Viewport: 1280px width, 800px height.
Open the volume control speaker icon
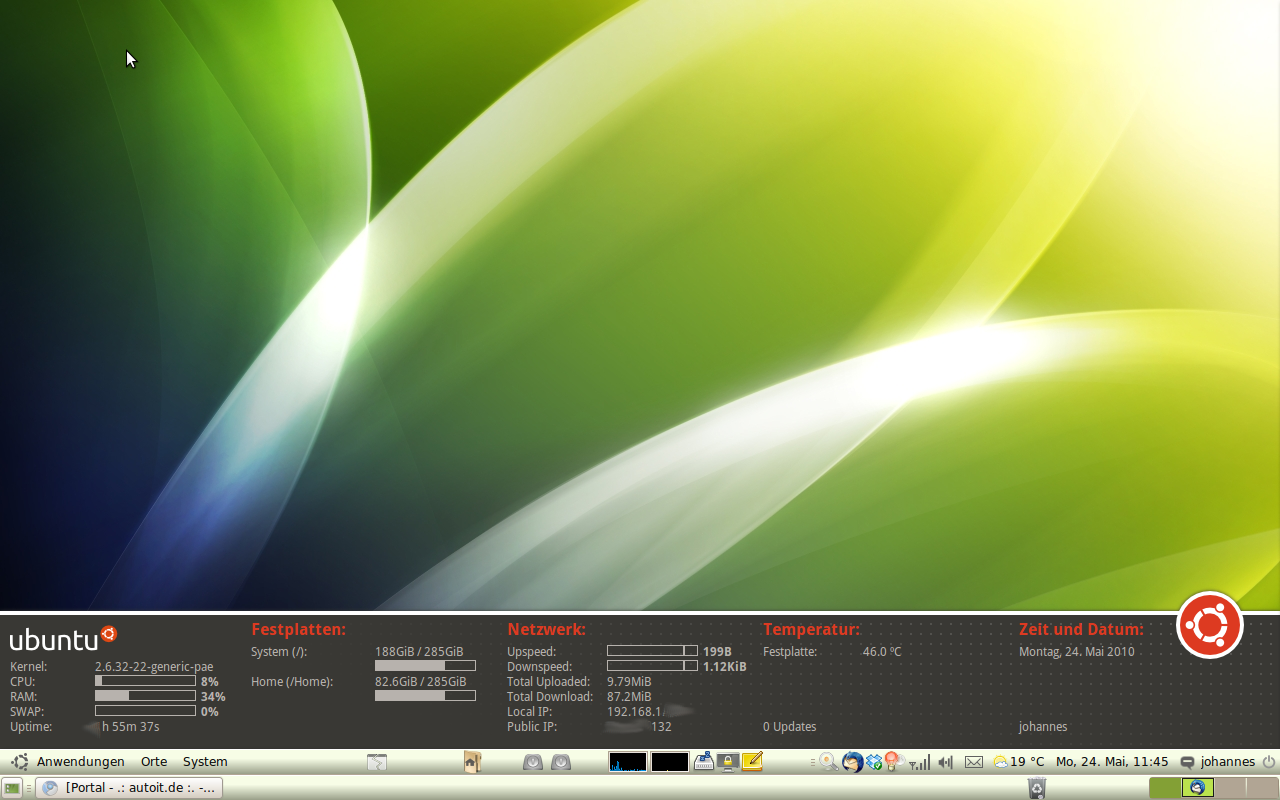tap(946, 762)
